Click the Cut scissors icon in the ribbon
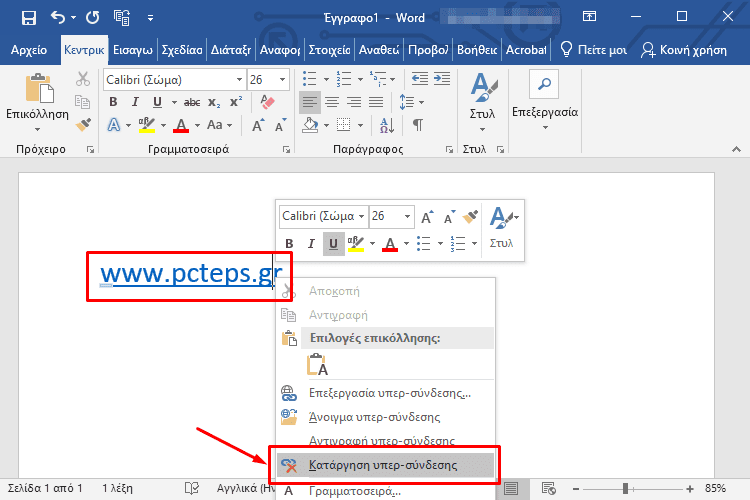Screen dimensions: 750x500 (83, 79)
